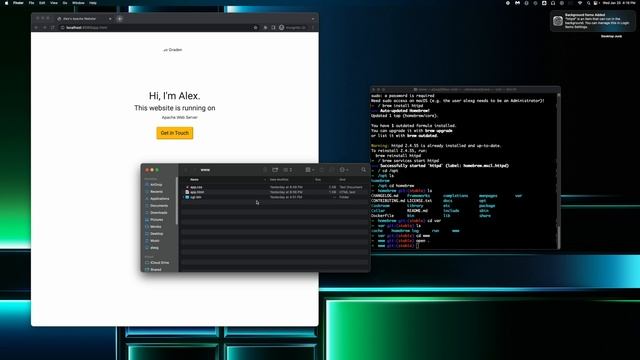Open Control Center in the menu bar

coord(596,3)
